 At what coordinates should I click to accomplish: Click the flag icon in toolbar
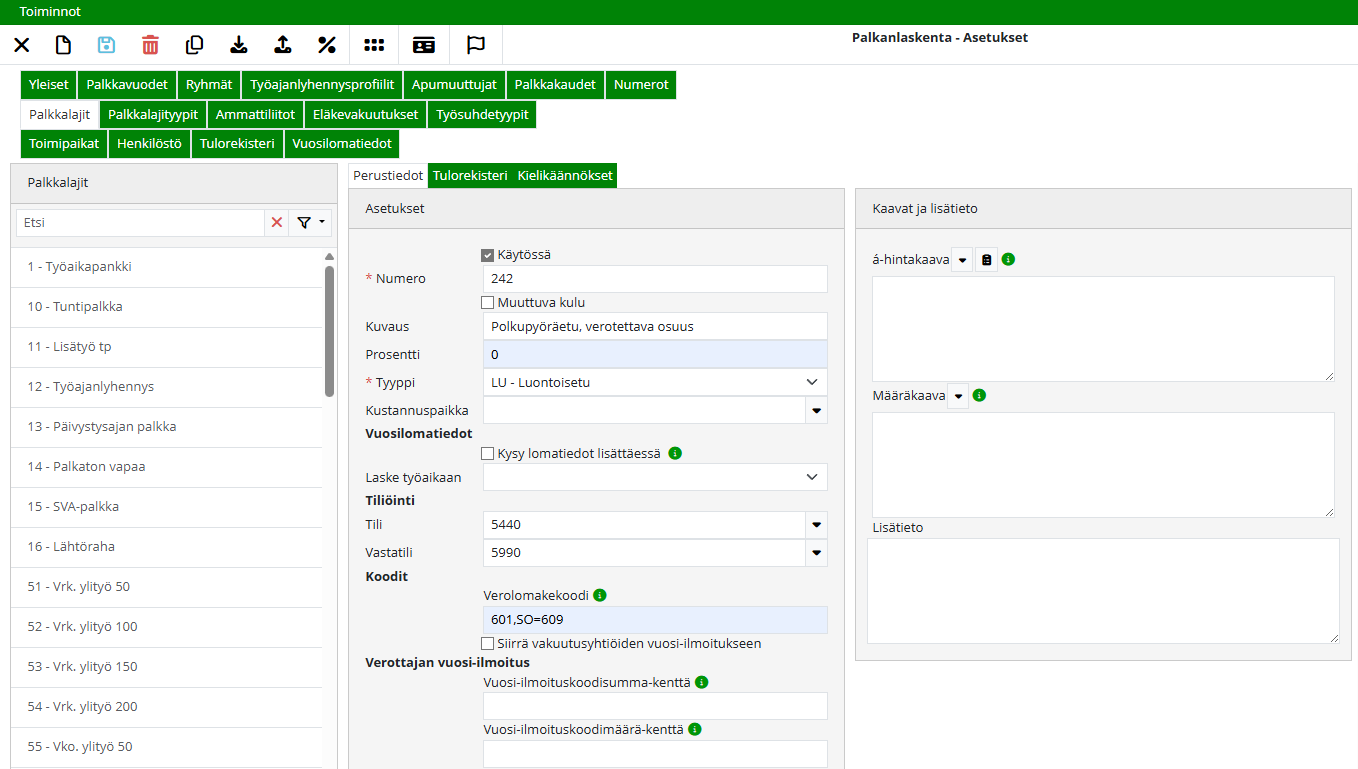(476, 45)
